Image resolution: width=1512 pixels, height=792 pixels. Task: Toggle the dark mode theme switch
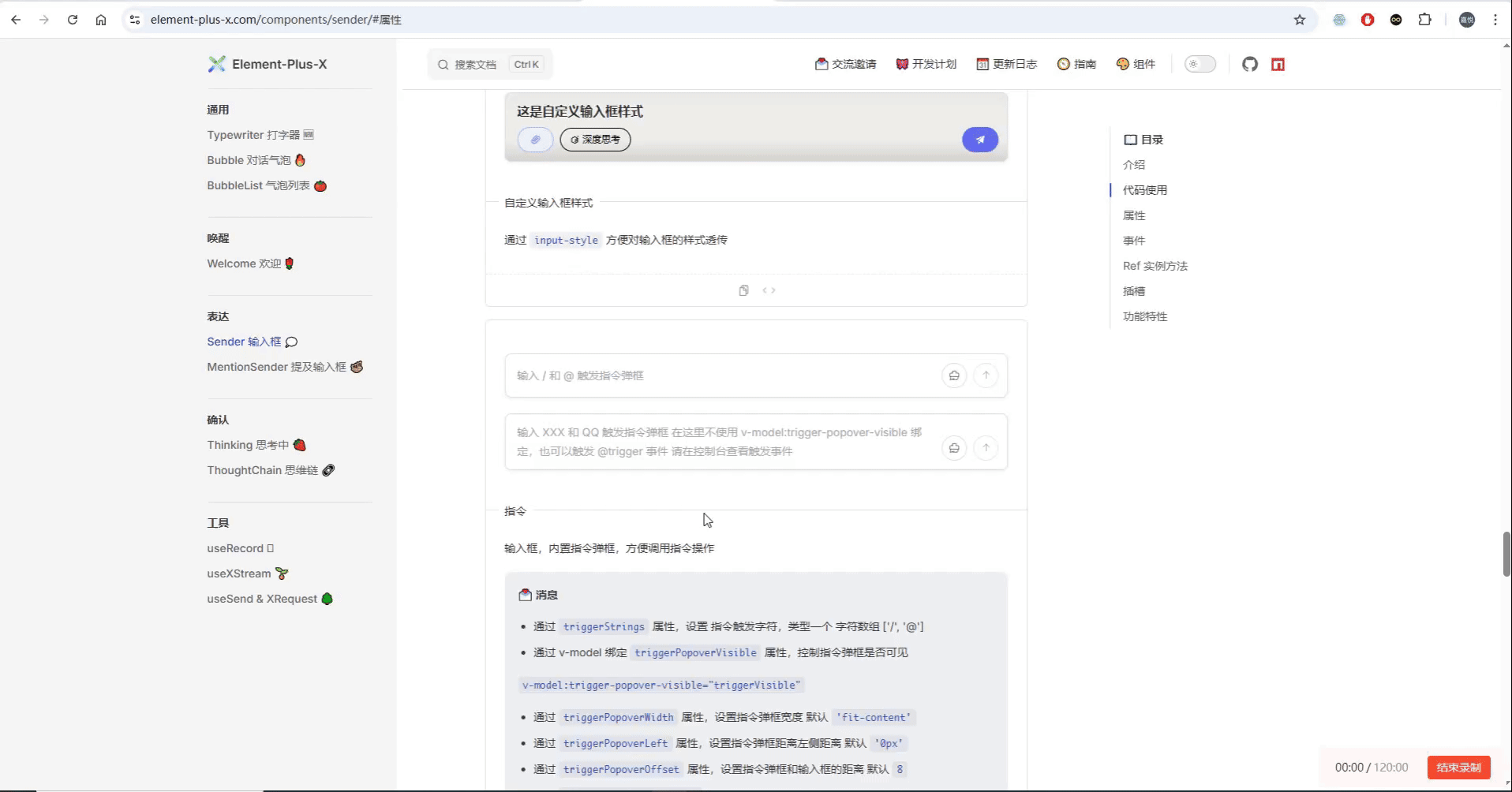[1199, 64]
